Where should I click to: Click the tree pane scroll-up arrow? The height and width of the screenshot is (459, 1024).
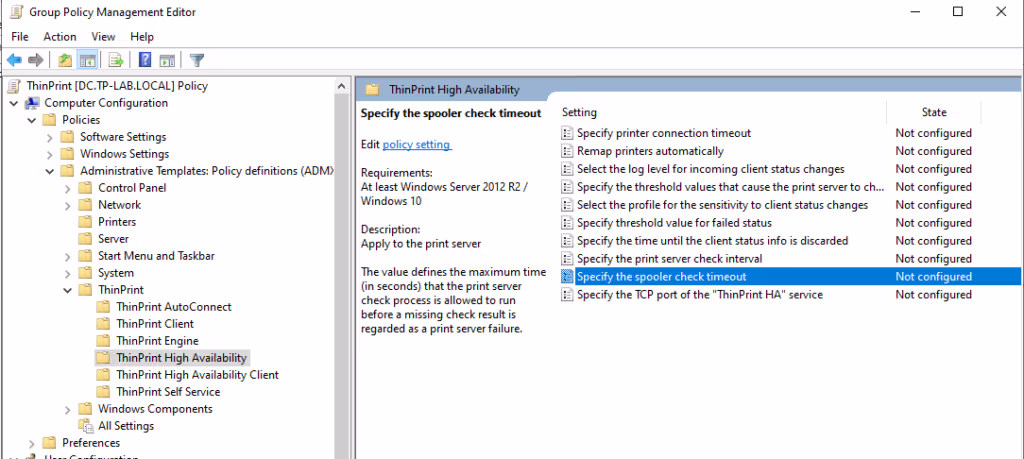(341, 86)
